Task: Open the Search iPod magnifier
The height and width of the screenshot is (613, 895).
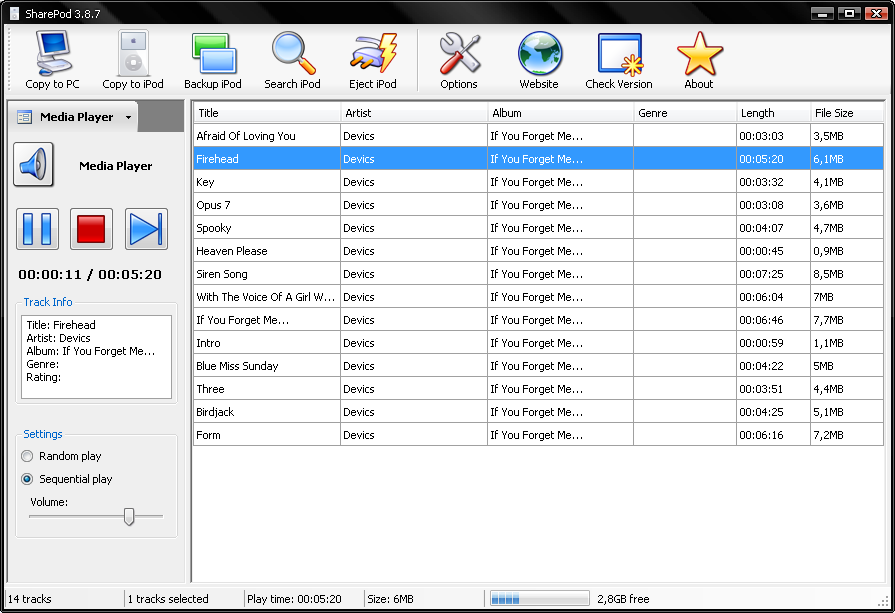Action: pyautogui.click(x=292, y=61)
